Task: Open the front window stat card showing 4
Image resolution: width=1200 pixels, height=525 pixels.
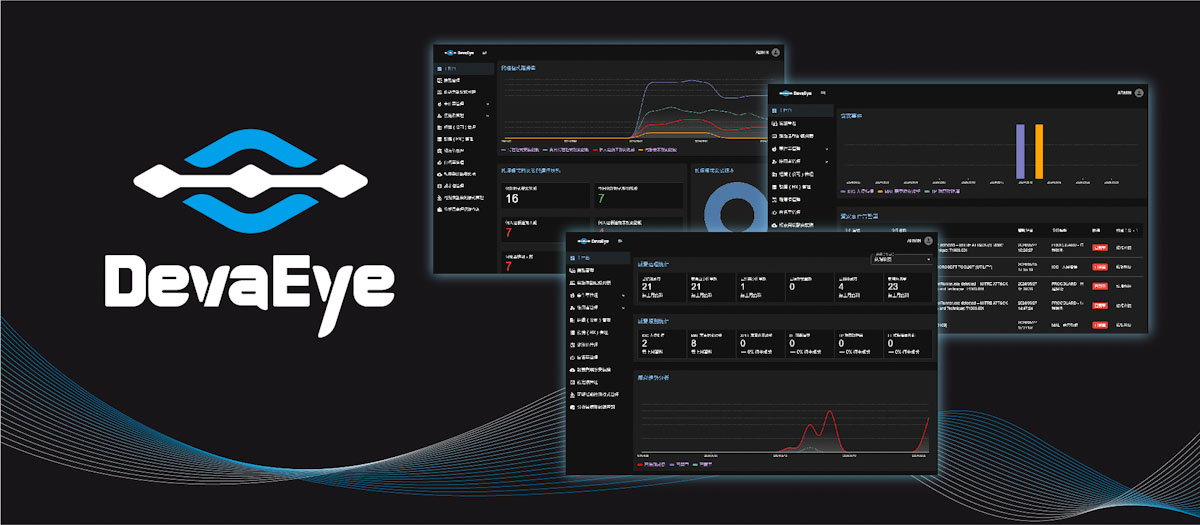Action: pos(859,286)
